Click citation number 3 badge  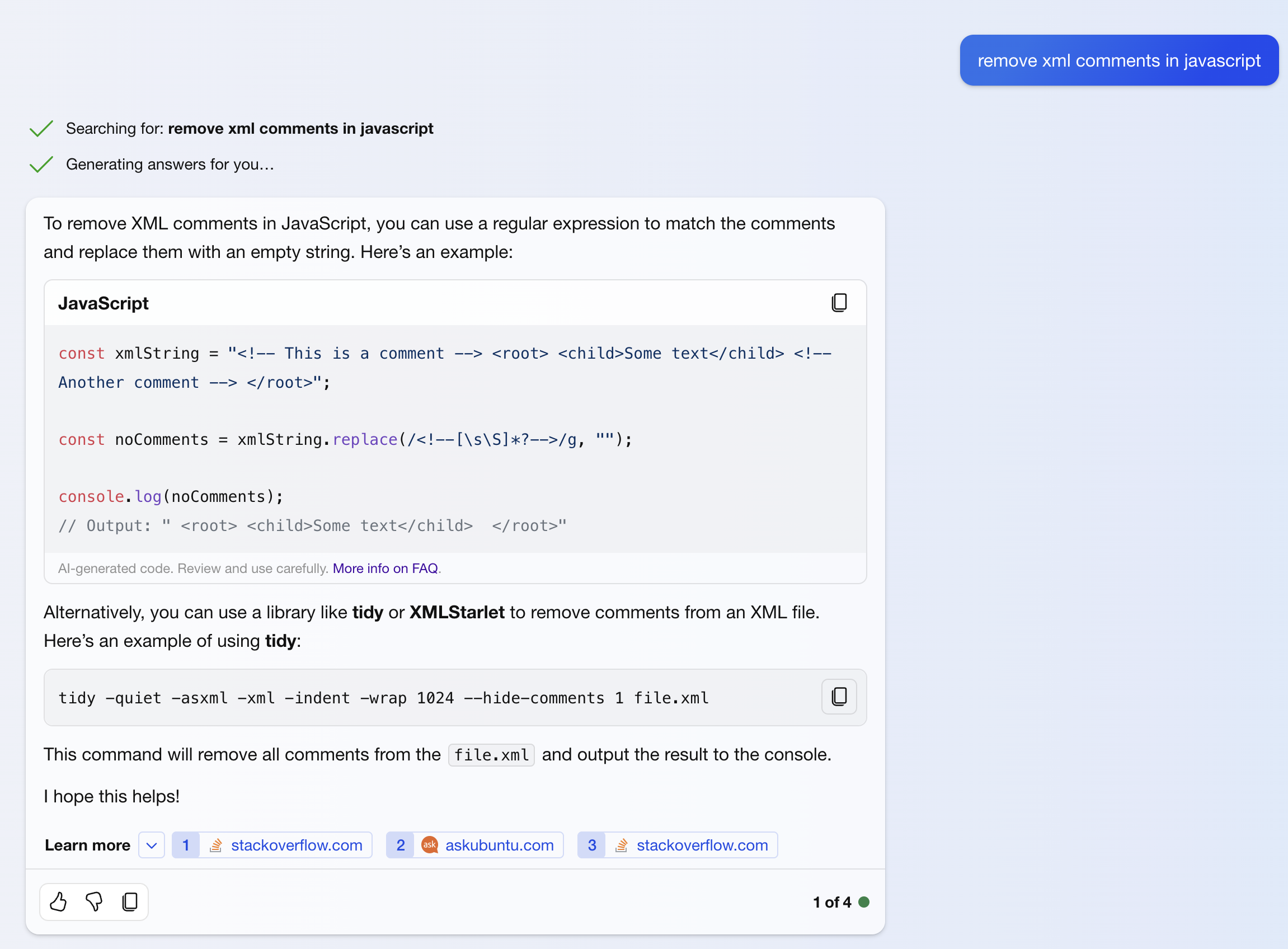click(x=592, y=845)
